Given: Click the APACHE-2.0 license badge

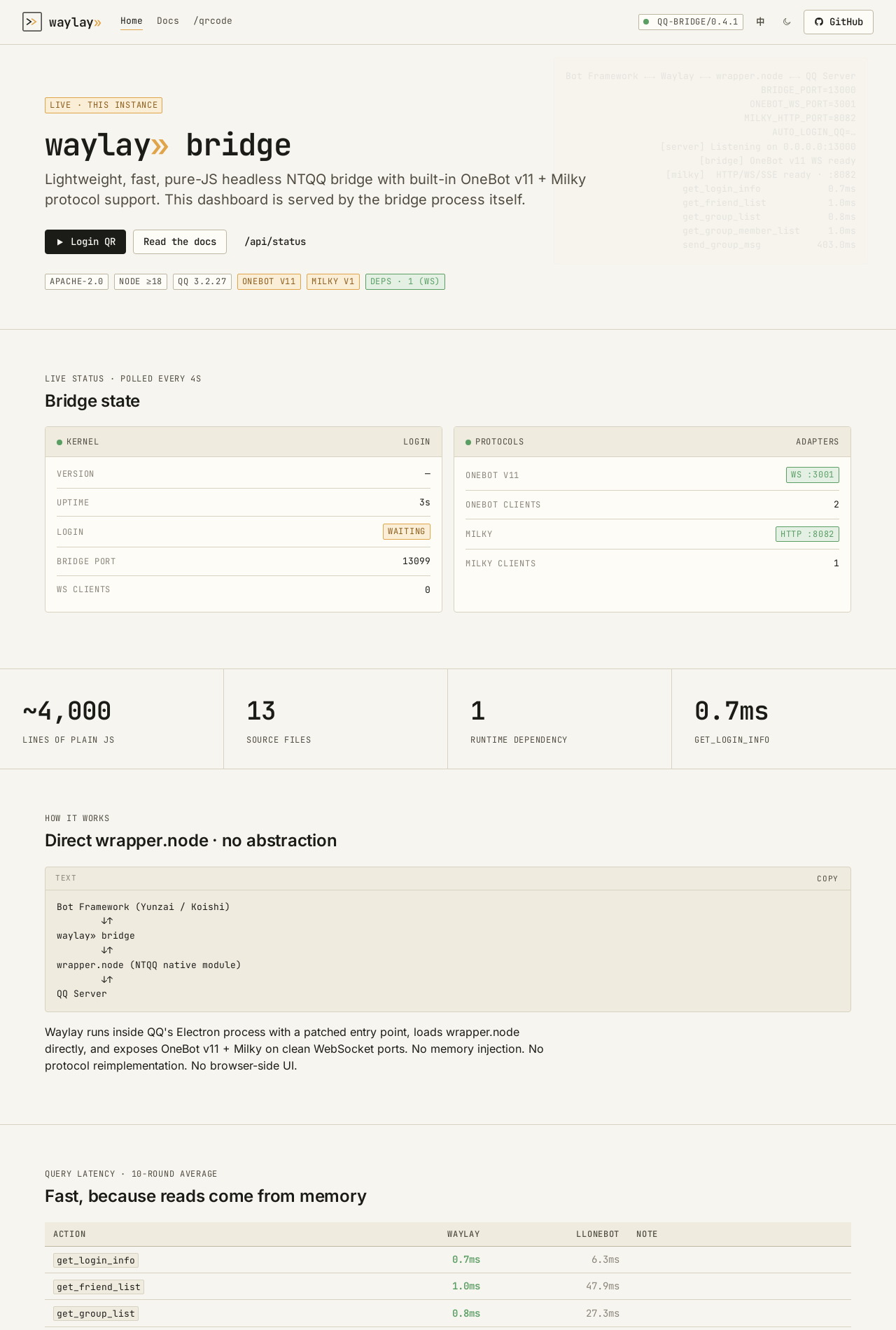Looking at the screenshot, I should coord(76,281).
